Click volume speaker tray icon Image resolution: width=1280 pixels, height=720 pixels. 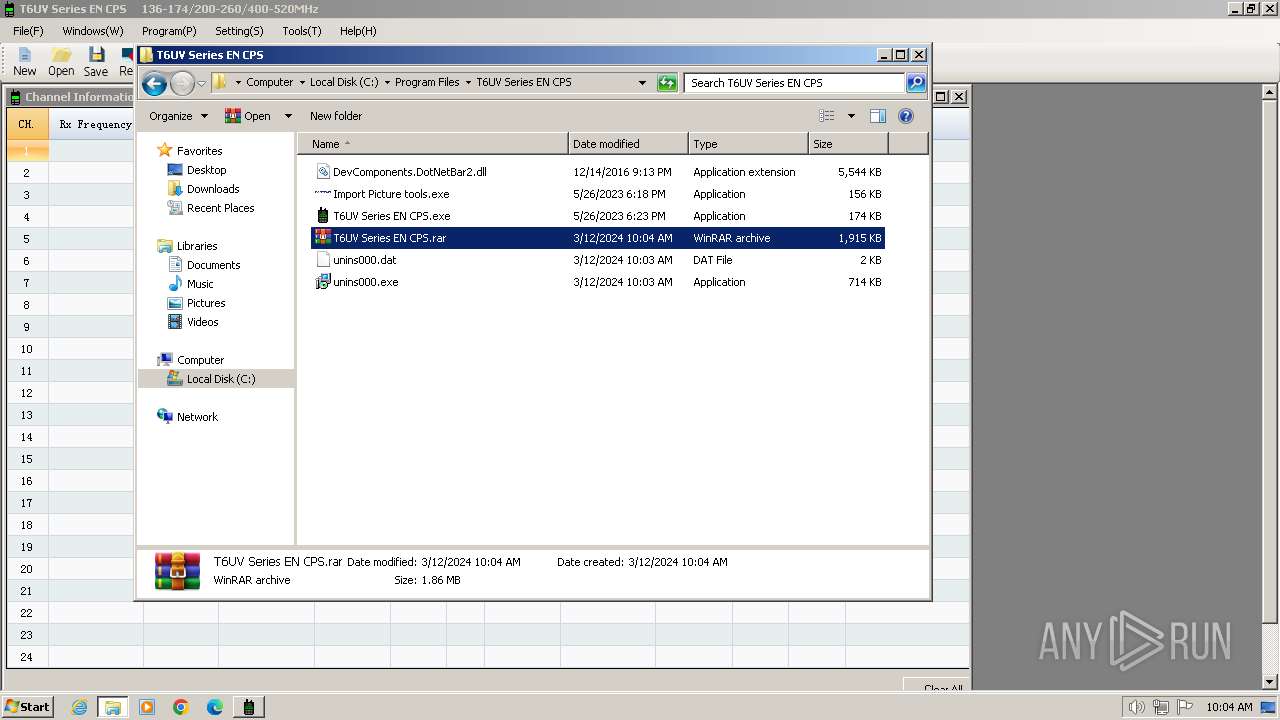click(x=1137, y=707)
